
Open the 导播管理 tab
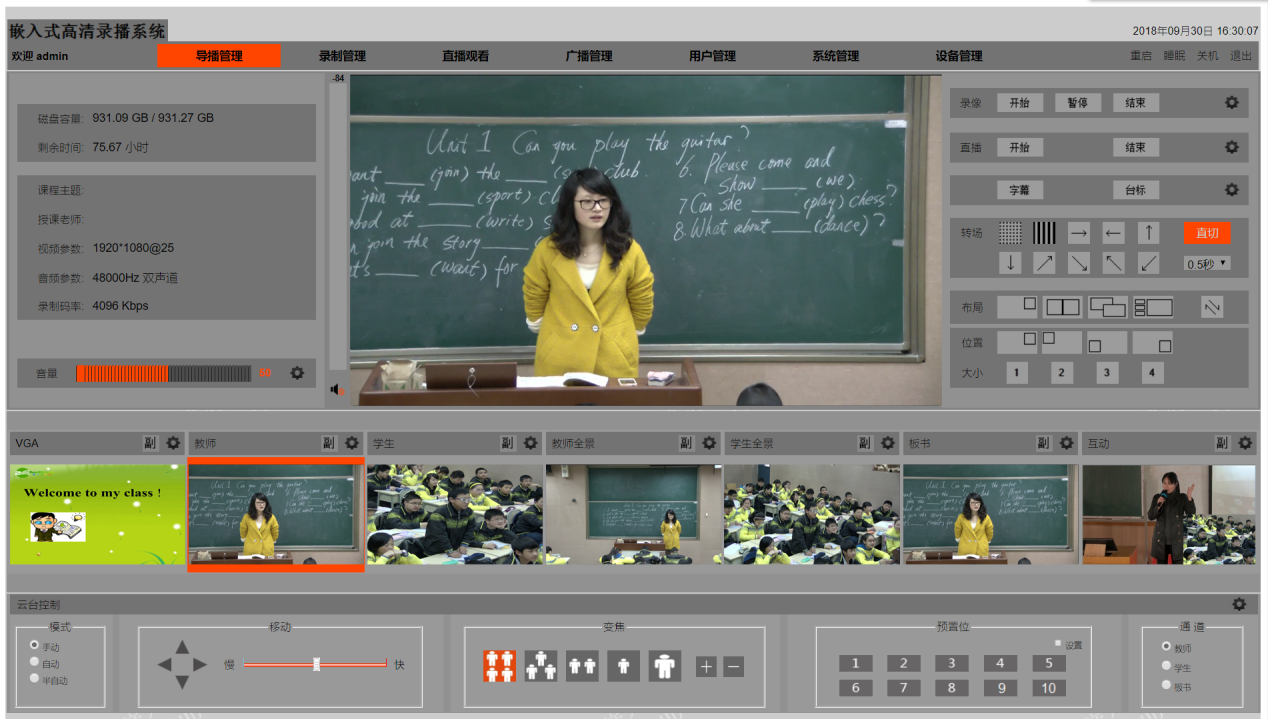[x=219, y=56]
